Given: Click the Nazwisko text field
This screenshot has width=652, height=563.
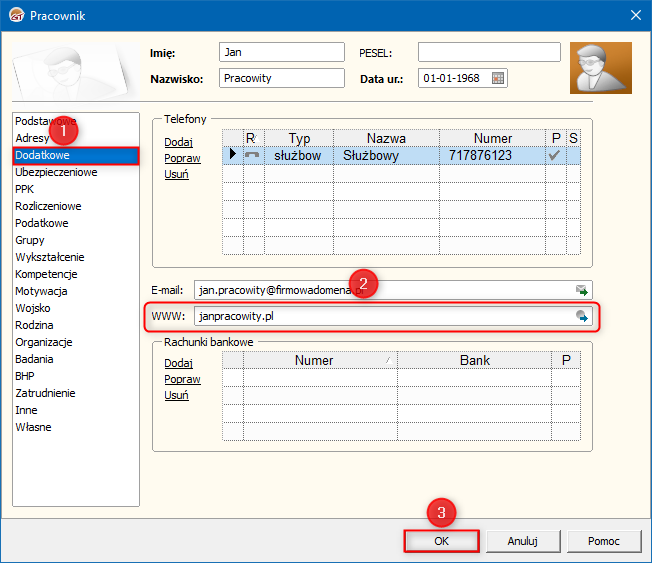Looking at the screenshot, I should coord(281,78).
